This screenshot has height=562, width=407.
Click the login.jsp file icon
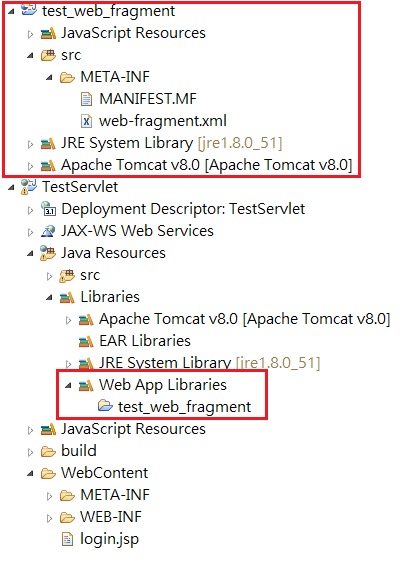(x=67, y=539)
